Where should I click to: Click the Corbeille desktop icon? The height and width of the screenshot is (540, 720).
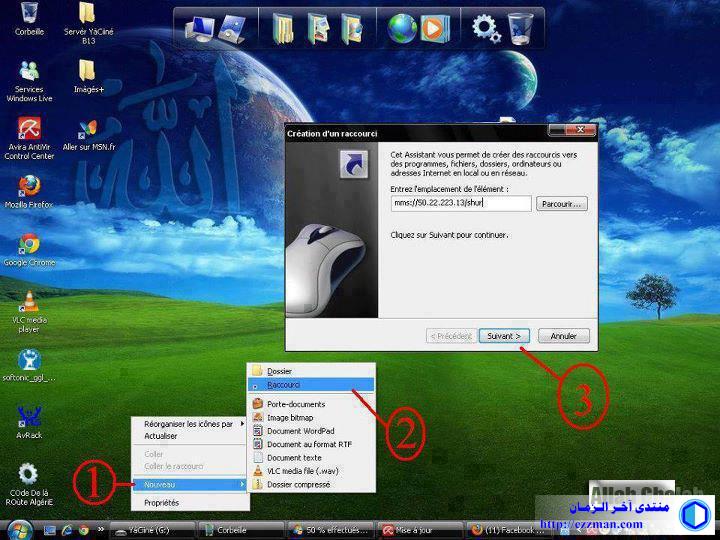pyautogui.click(x=29, y=14)
